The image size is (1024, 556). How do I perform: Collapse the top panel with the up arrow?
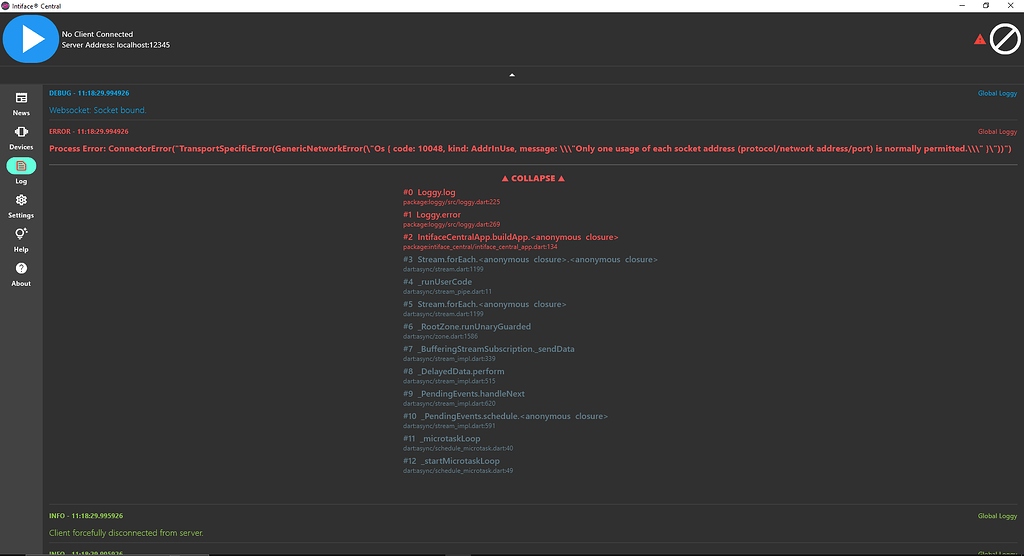(512, 75)
